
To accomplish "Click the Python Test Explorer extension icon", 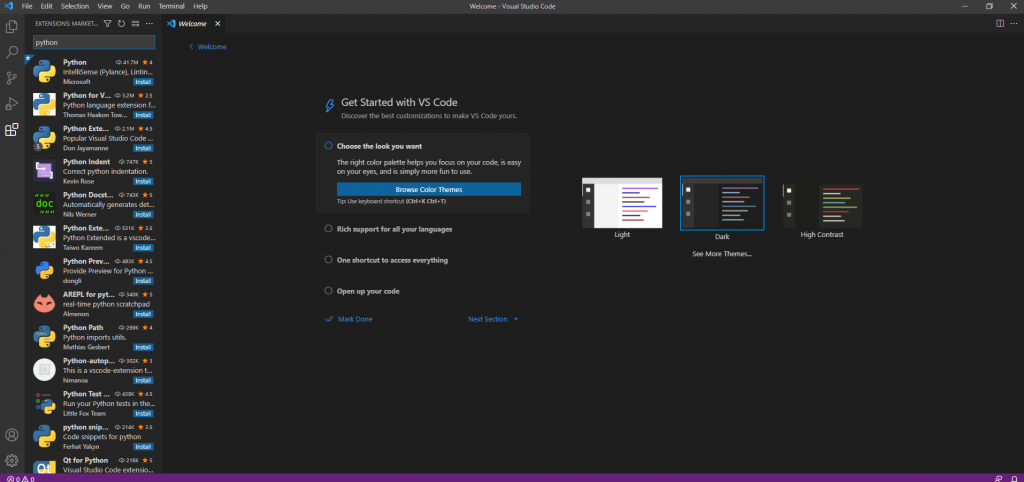I will pyautogui.click(x=44, y=403).
